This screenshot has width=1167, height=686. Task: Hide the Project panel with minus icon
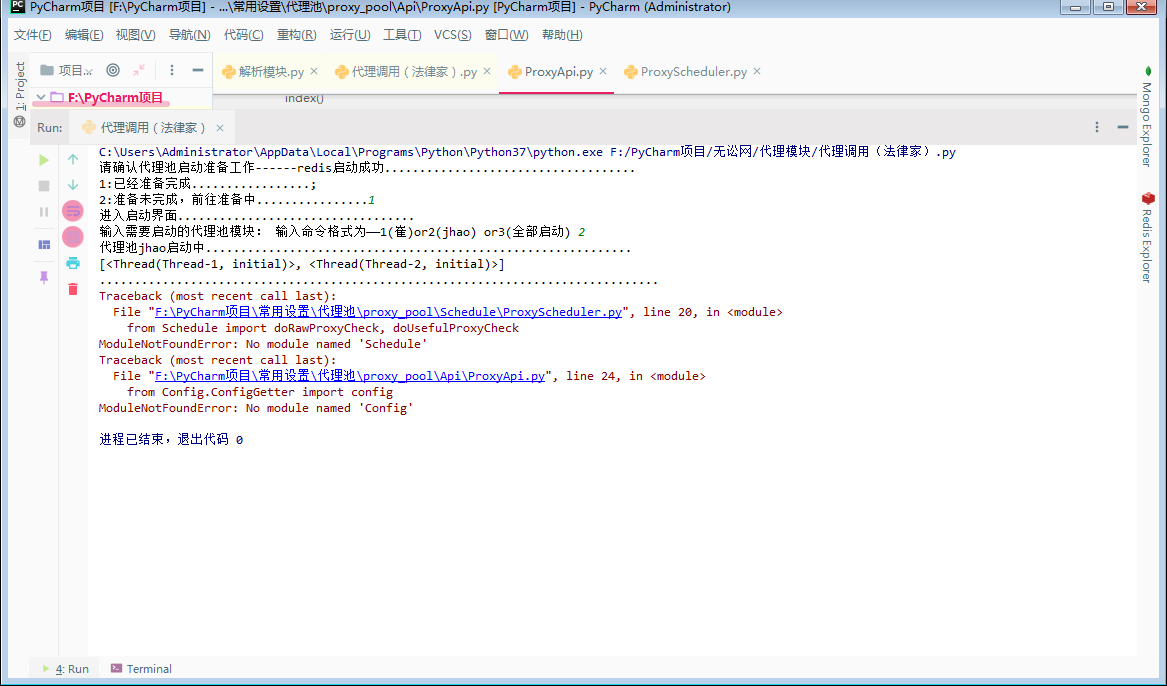click(197, 70)
